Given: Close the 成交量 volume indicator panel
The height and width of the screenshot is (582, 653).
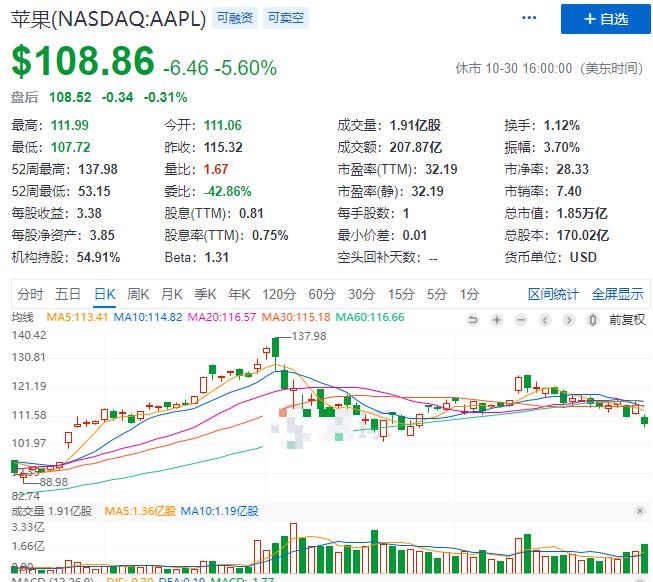Looking at the screenshot, I should pos(640,511).
